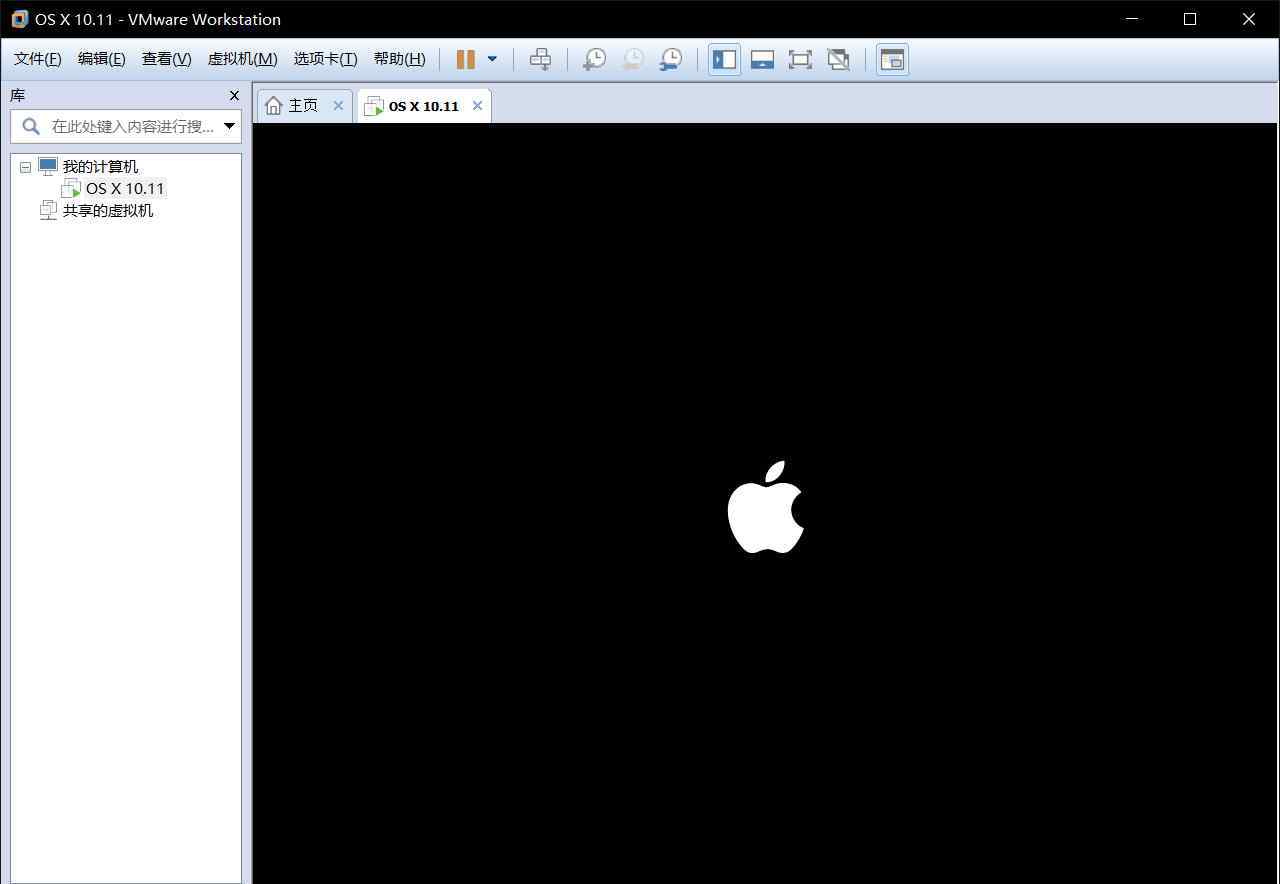Maximize the VMware Workstation window
Screen dimensions: 1280x884
click(1190, 19)
